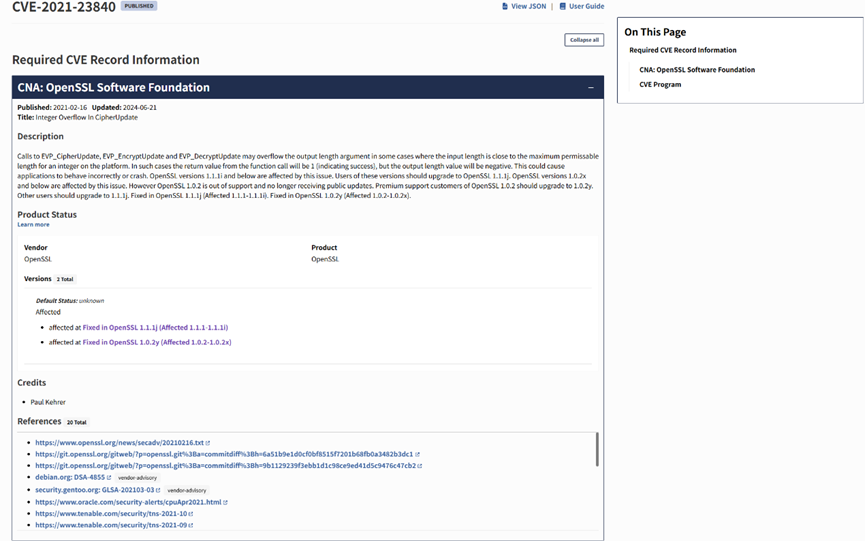Screen dimensions: 865x541
Task: Click external-link icon beside secadv 20210216.txt
Action: [208, 443]
